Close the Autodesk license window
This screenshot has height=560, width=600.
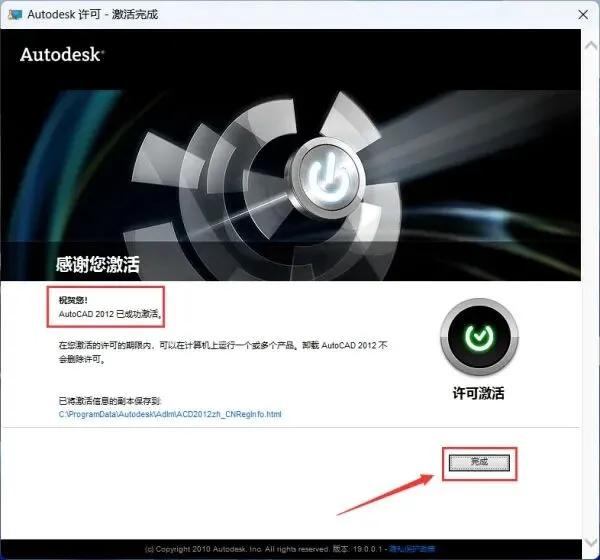tap(583, 15)
